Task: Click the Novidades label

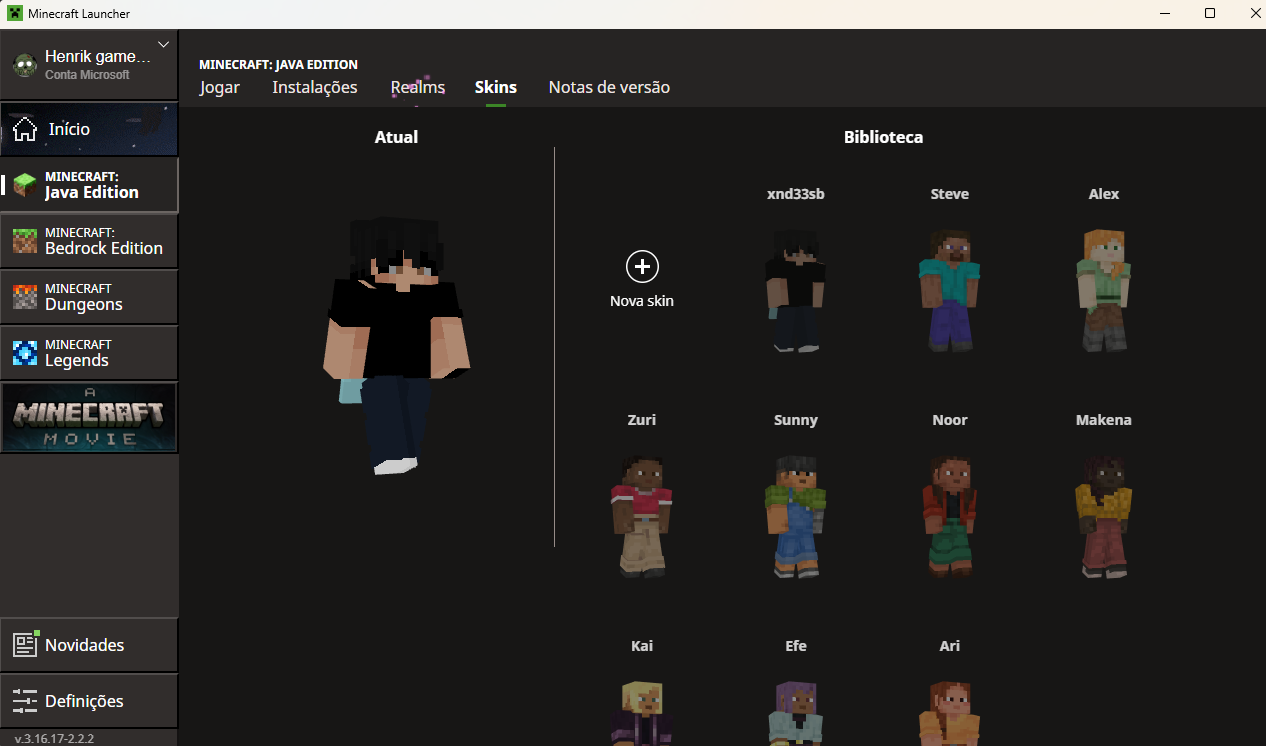Action: (x=85, y=645)
